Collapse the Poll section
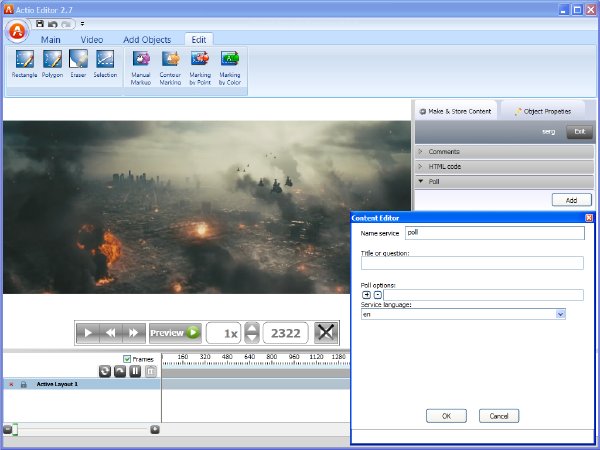Screen dimensions: 600x450 pos(505,181)
